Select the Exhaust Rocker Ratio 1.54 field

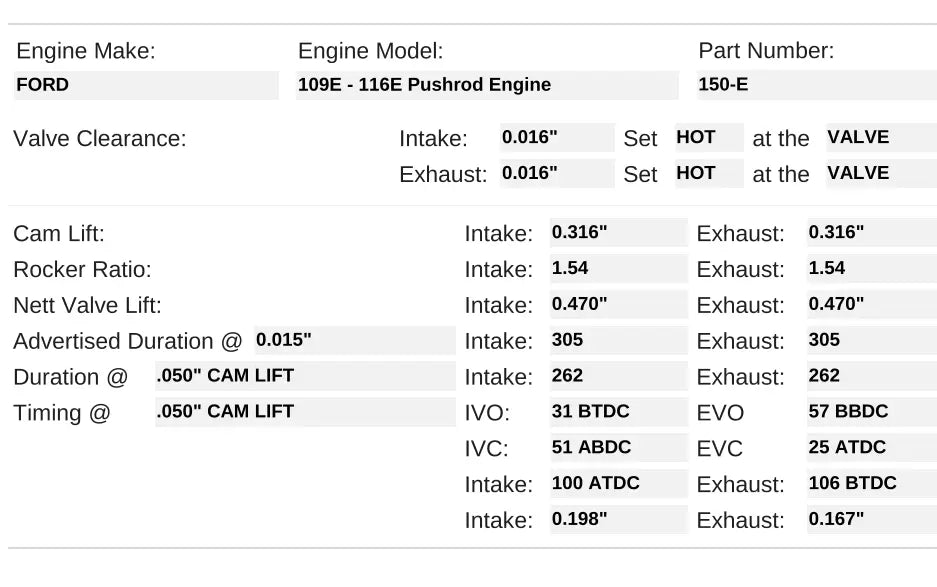tap(871, 269)
